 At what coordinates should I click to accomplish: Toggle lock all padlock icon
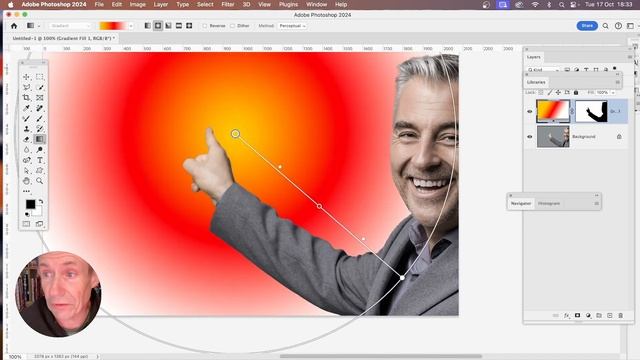click(576, 93)
